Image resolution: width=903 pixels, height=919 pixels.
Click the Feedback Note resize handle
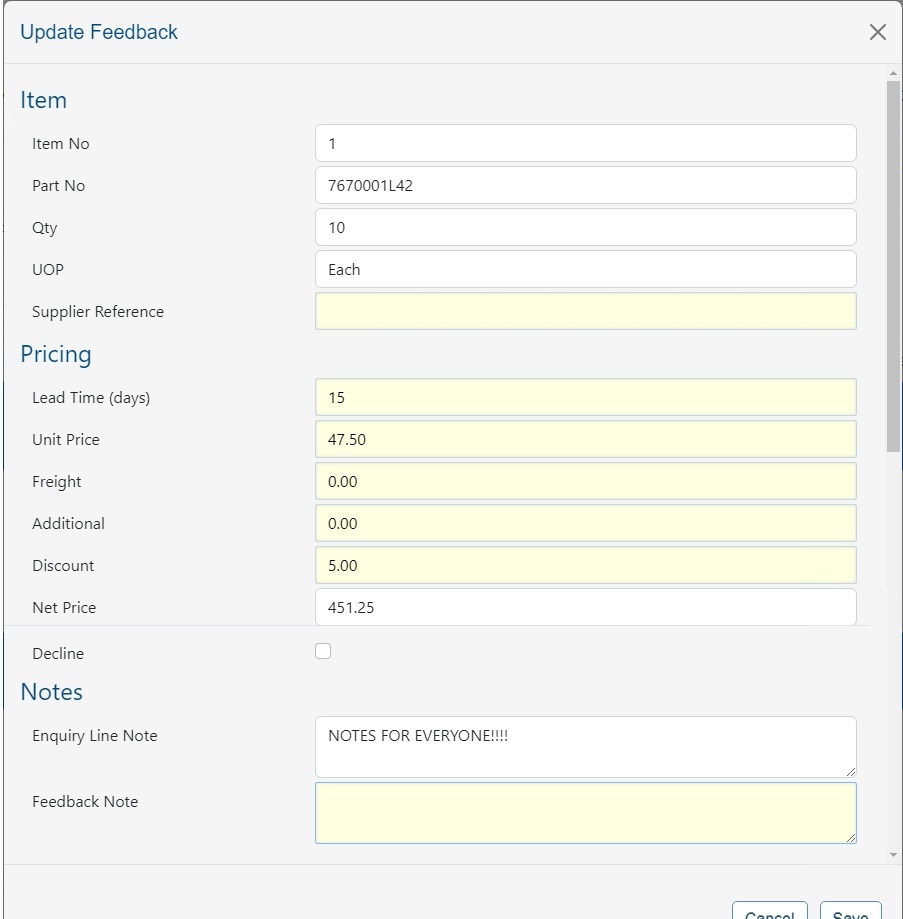(851, 838)
